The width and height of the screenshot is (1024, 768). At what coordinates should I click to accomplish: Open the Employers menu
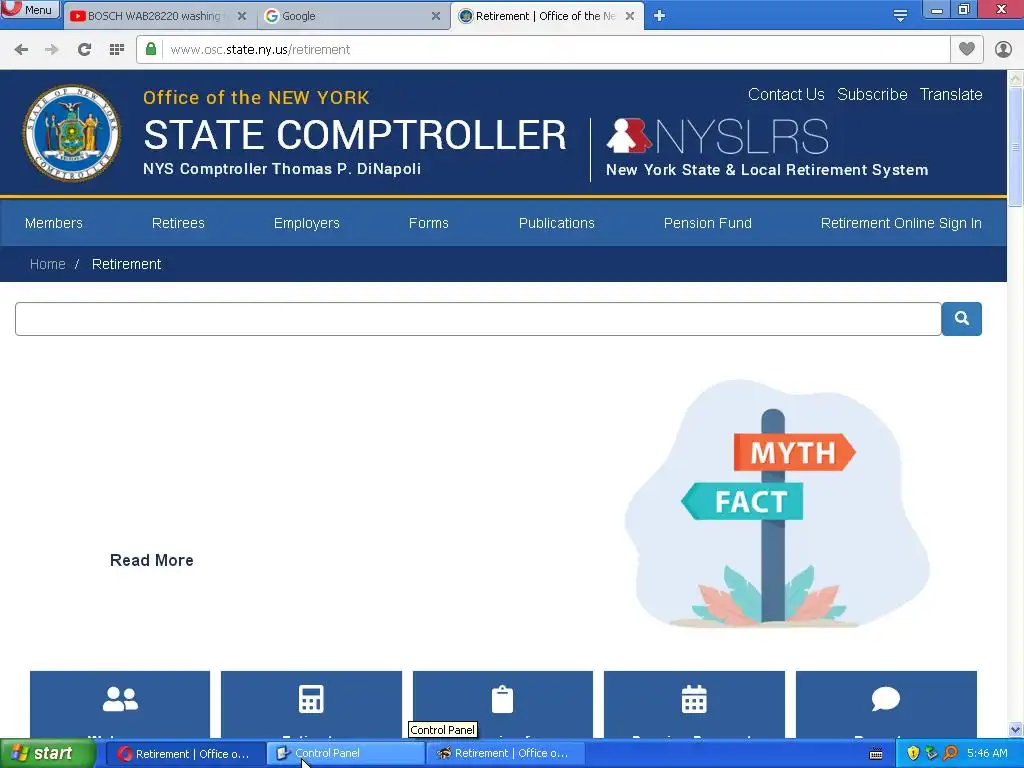(x=306, y=223)
